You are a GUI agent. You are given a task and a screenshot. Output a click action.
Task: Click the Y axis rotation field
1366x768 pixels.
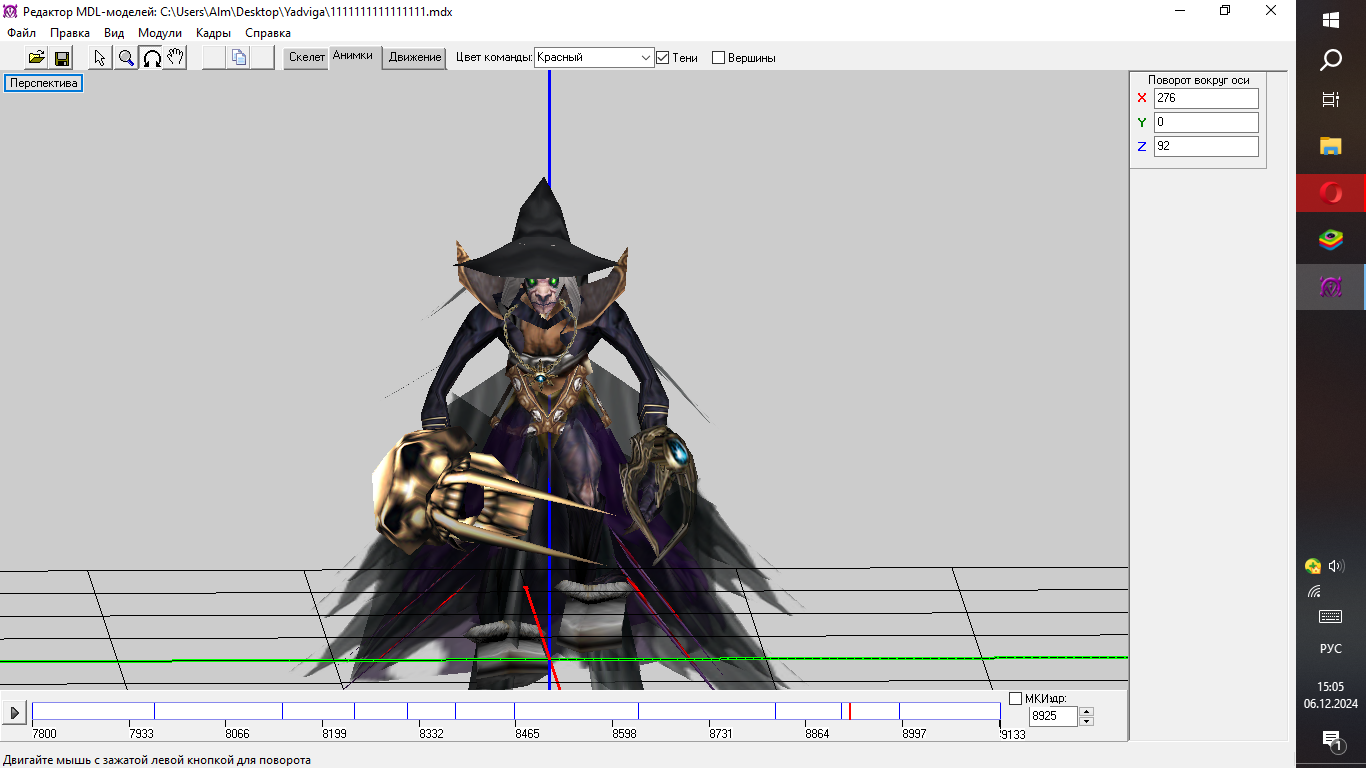coord(1206,122)
